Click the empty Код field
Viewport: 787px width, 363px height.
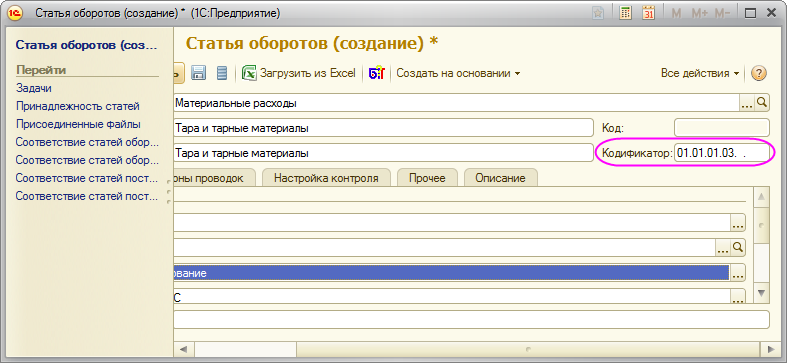tap(721, 128)
